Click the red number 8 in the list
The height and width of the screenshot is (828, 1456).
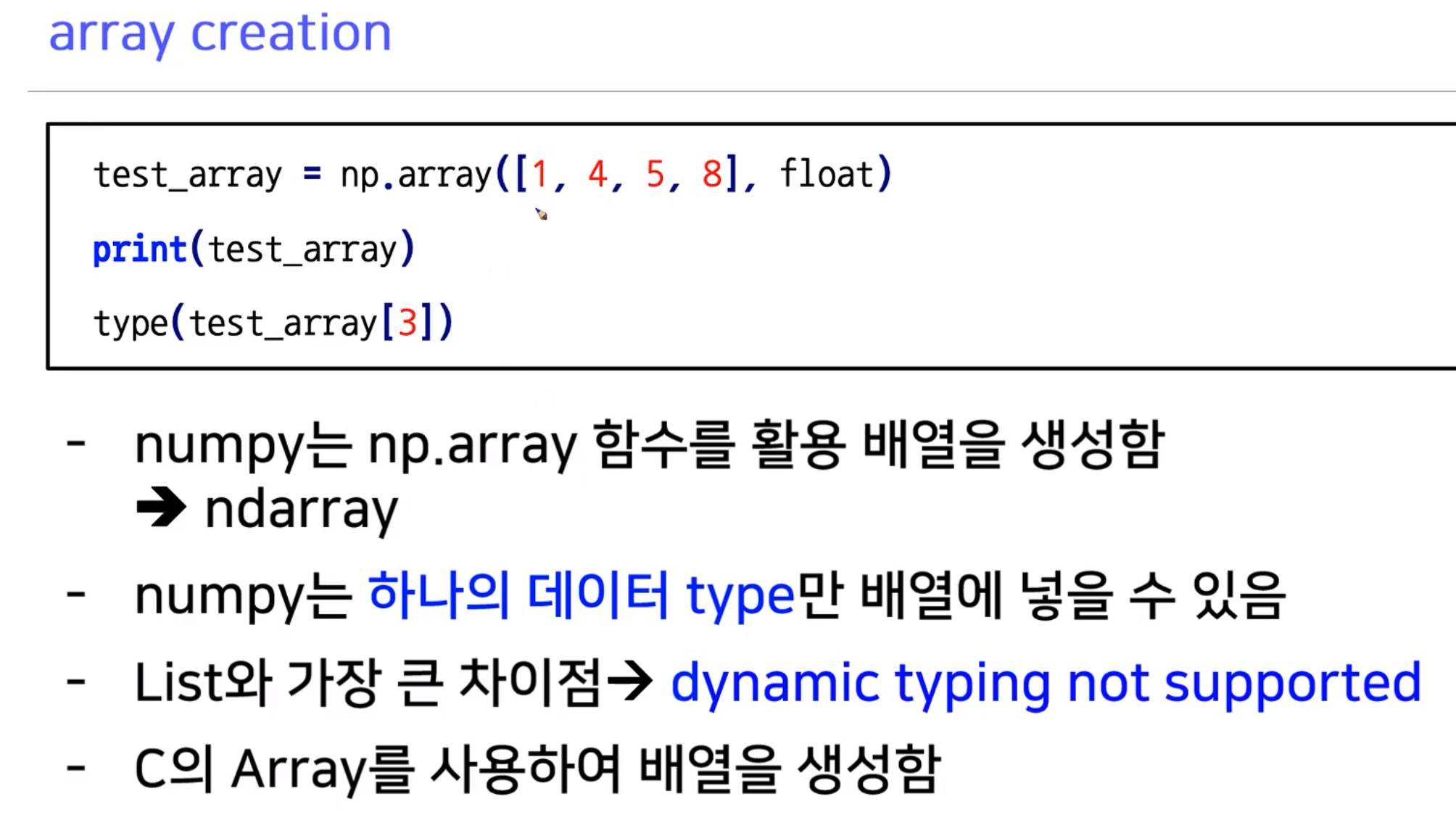click(x=712, y=175)
